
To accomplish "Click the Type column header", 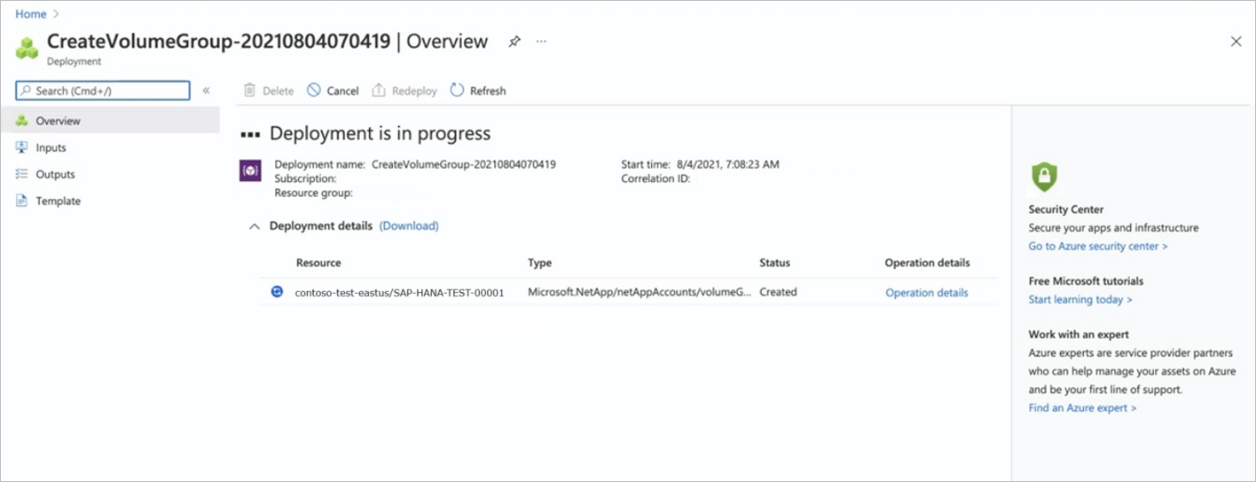I will click(540, 263).
